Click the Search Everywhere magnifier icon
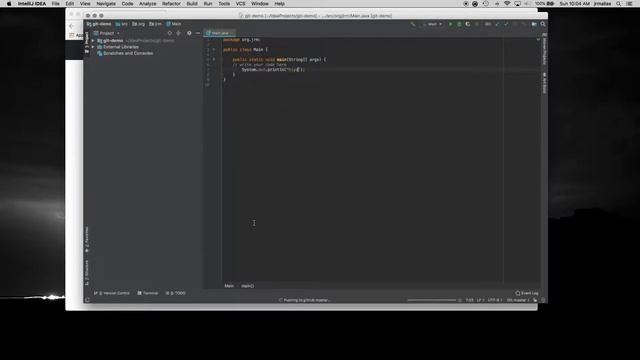This screenshot has width=640, height=360. point(543,24)
